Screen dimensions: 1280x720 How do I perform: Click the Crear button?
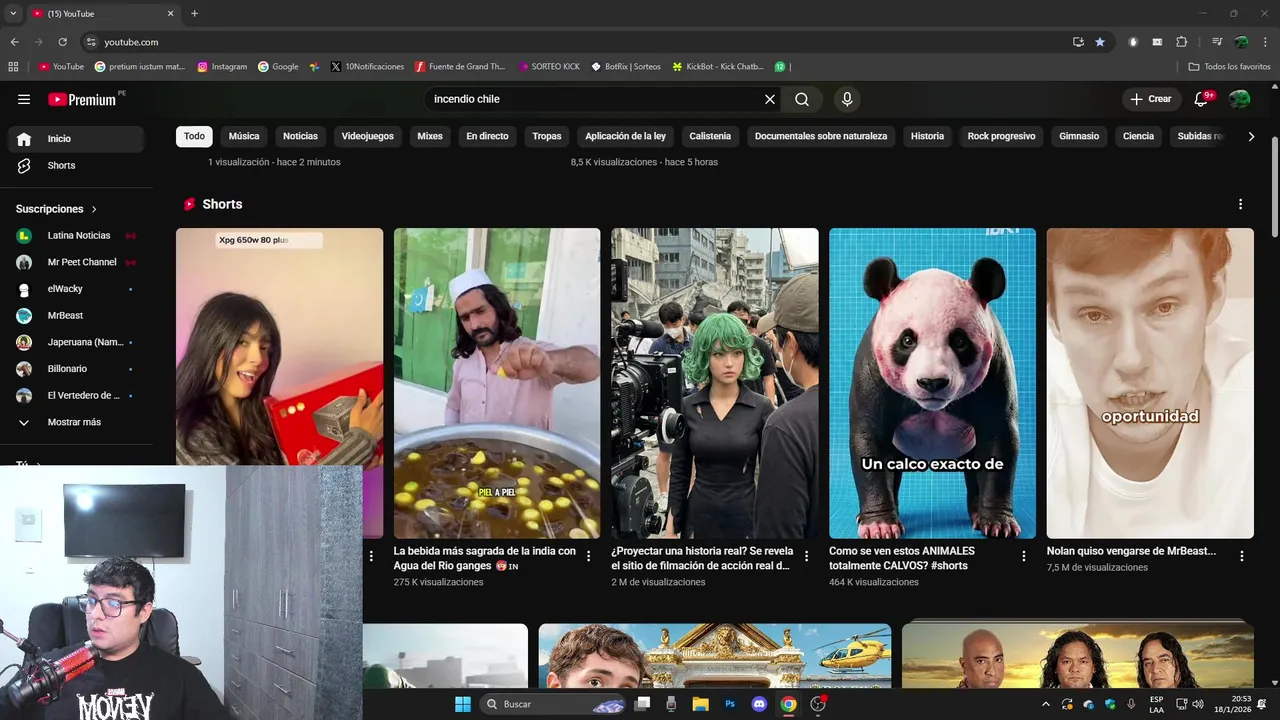1150,99
